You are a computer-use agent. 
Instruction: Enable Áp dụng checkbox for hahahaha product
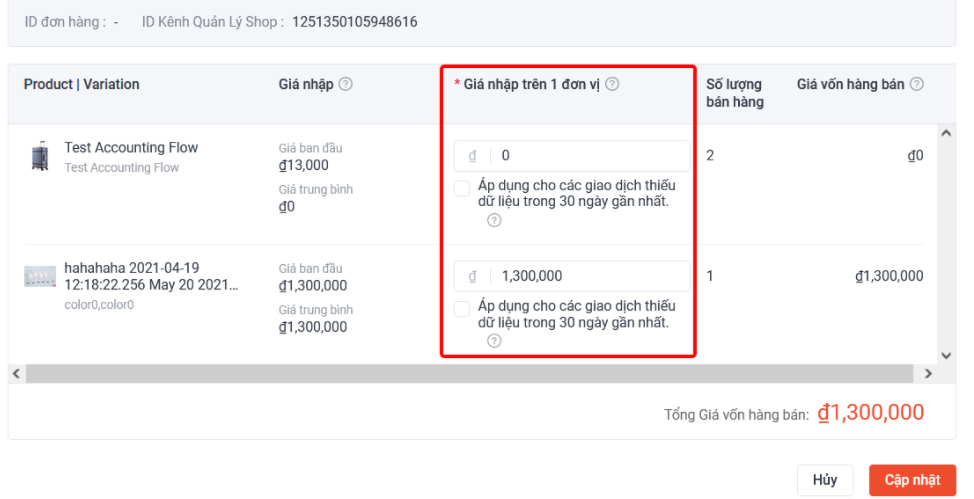coord(462,309)
